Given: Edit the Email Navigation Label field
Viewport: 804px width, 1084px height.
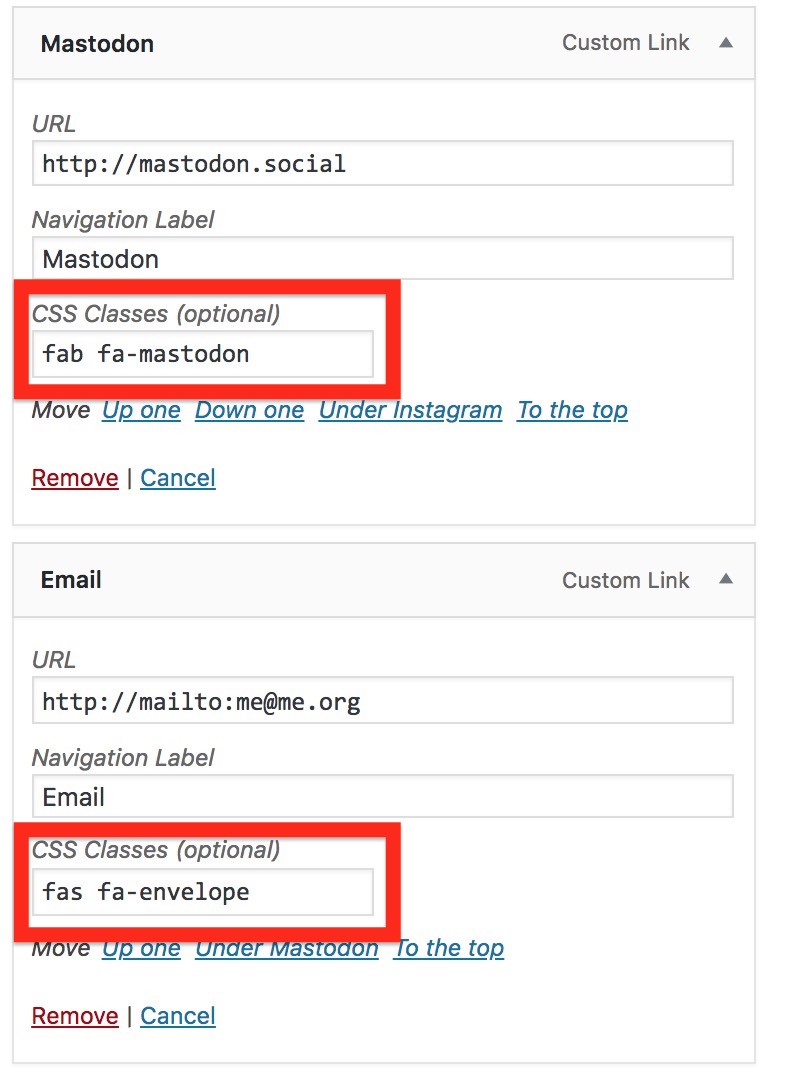Looking at the screenshot, I should coord(382,797).
